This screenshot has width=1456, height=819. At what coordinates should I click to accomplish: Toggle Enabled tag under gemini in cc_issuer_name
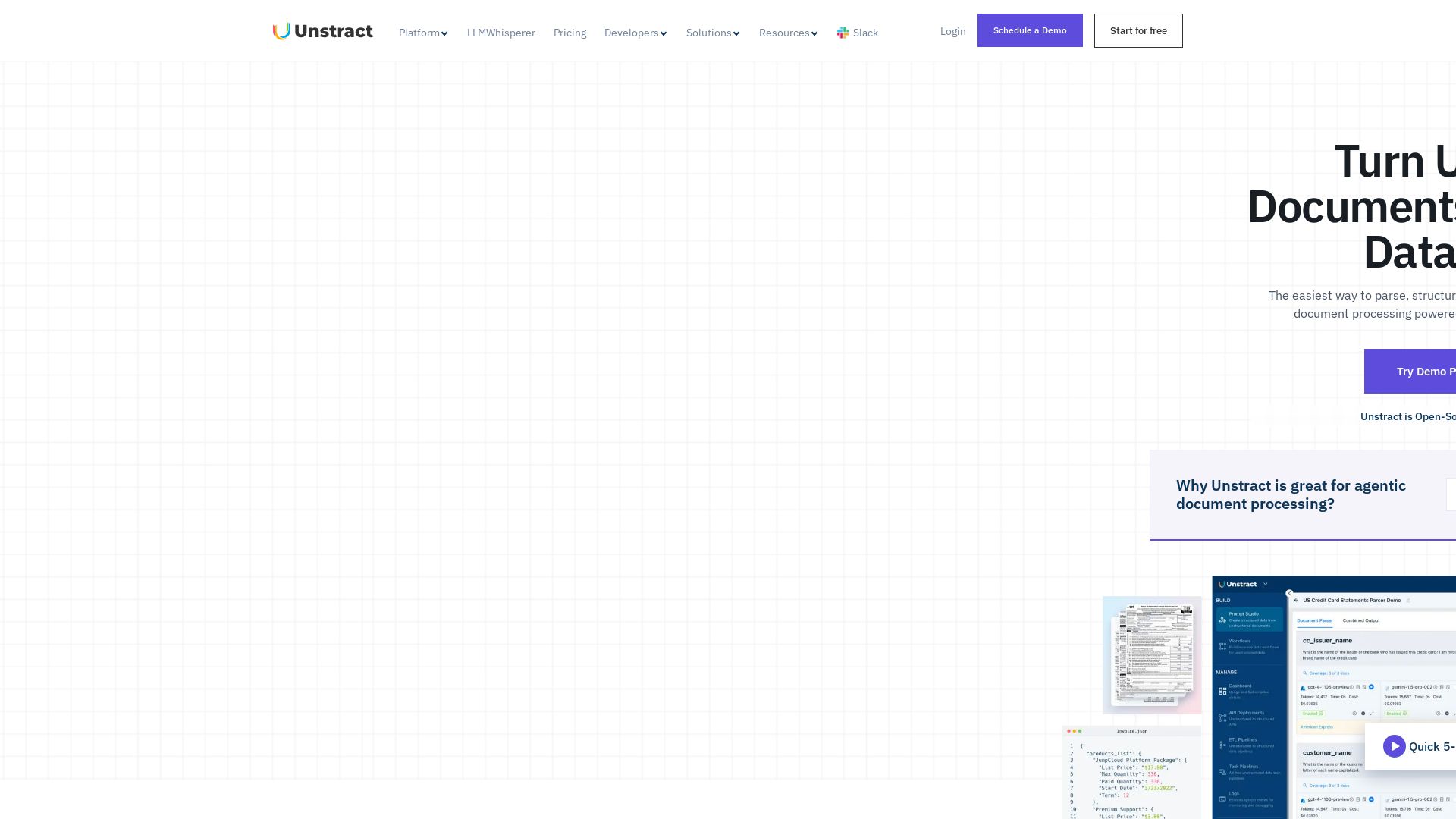click(x=1397, y=714)
